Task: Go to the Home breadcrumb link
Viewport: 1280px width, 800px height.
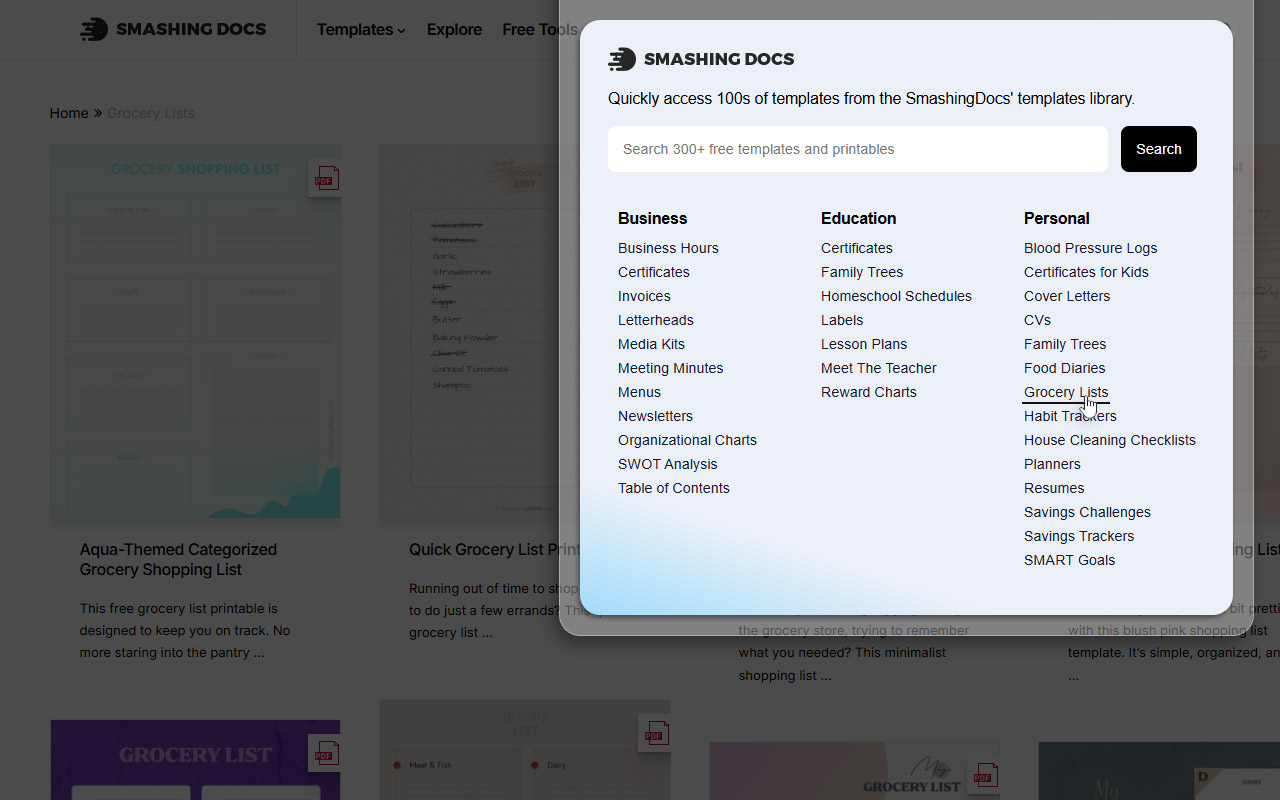Action: (69, 113)
